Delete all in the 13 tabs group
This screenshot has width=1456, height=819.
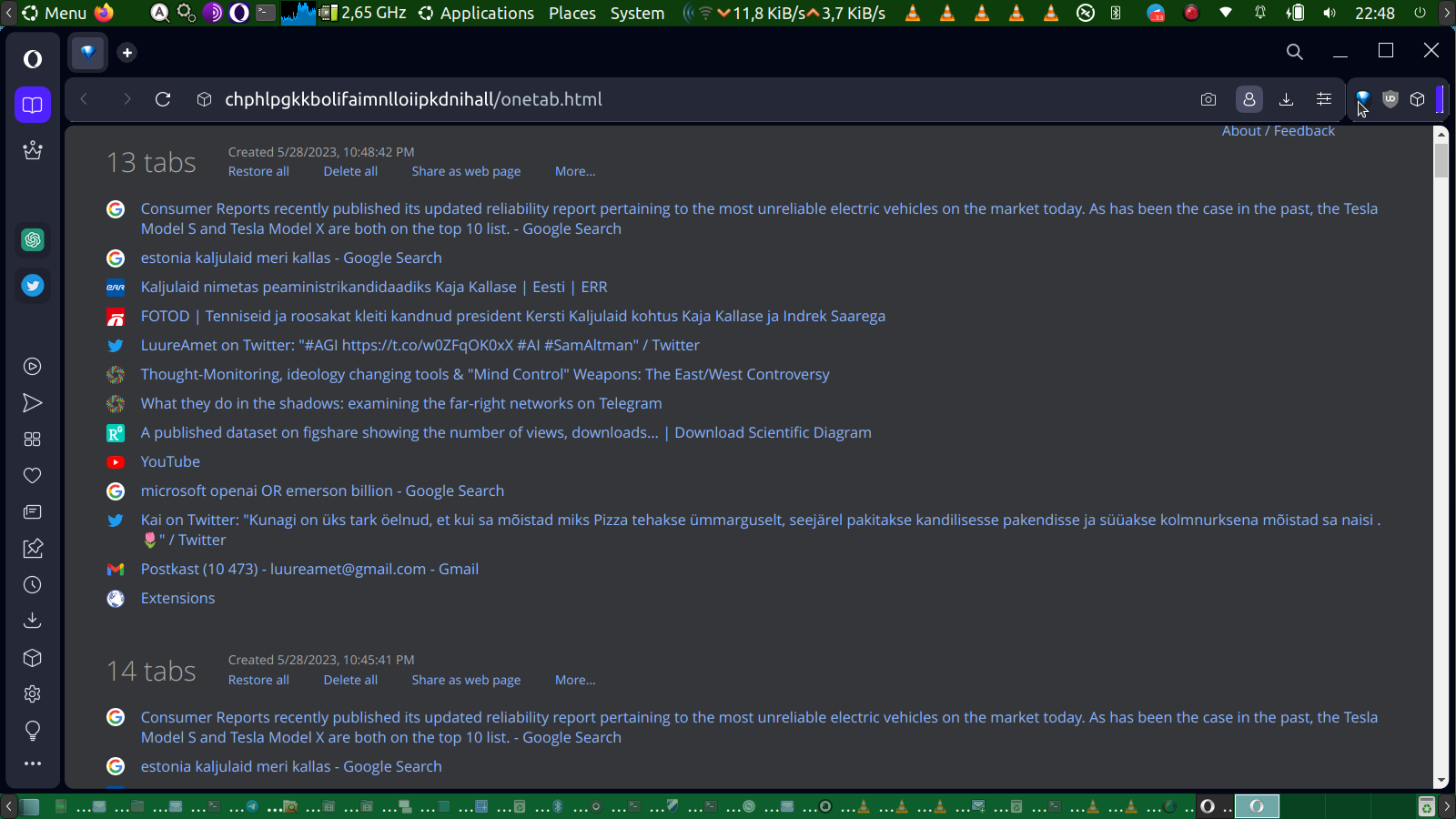click(x=350, y=171)
